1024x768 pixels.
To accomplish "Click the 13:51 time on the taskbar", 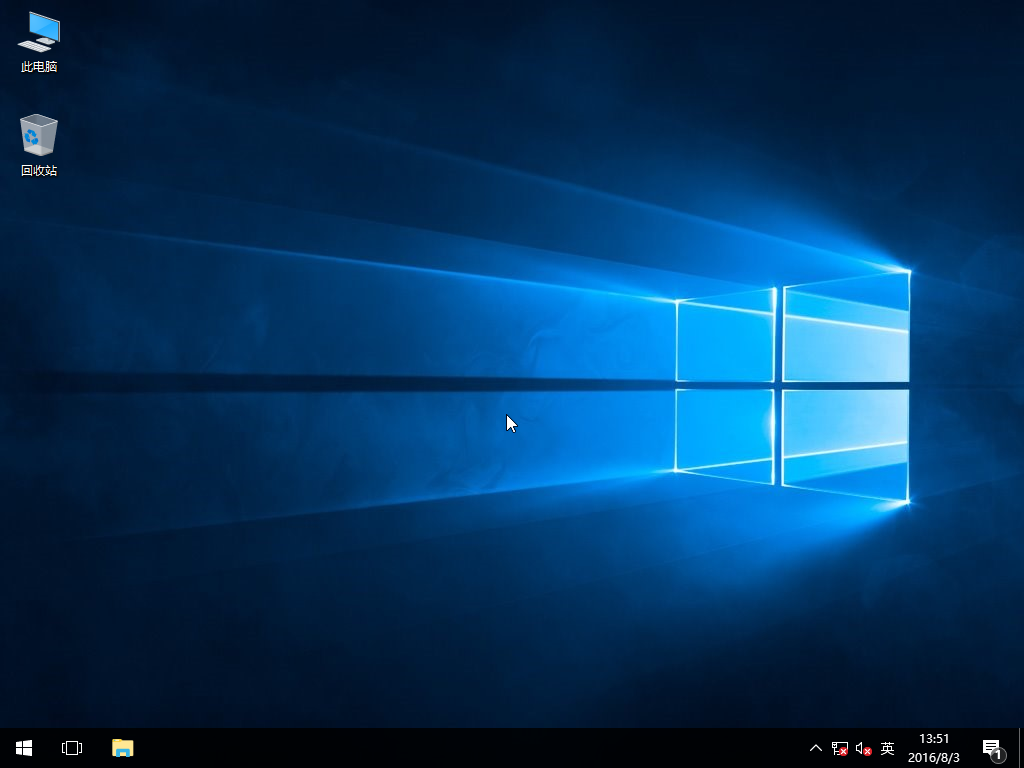I will 934,739.
